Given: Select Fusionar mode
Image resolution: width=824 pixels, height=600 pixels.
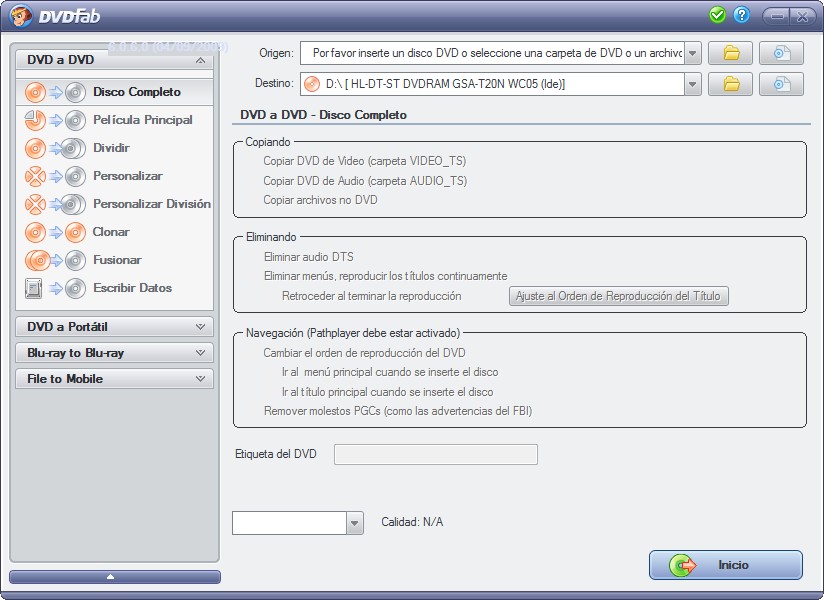Looking at the screenshot, I should (x=117, y=260).
